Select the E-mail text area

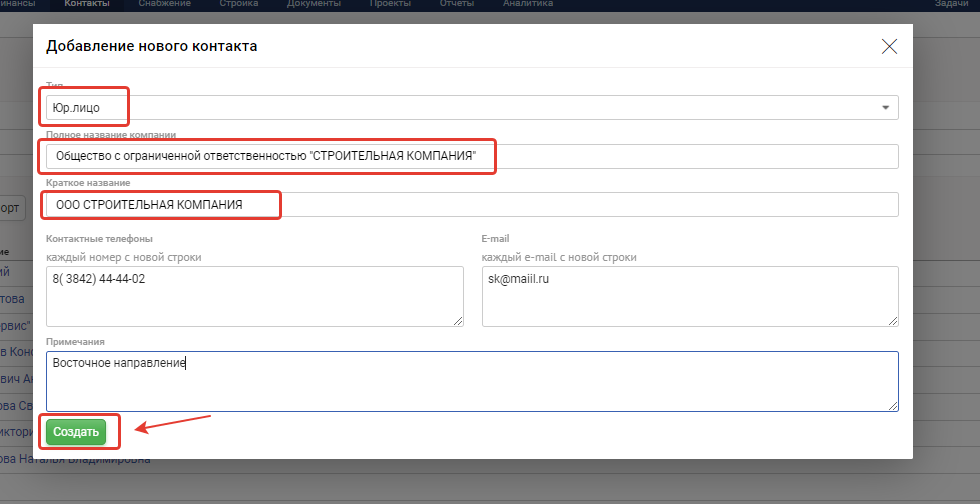point(689,296)
